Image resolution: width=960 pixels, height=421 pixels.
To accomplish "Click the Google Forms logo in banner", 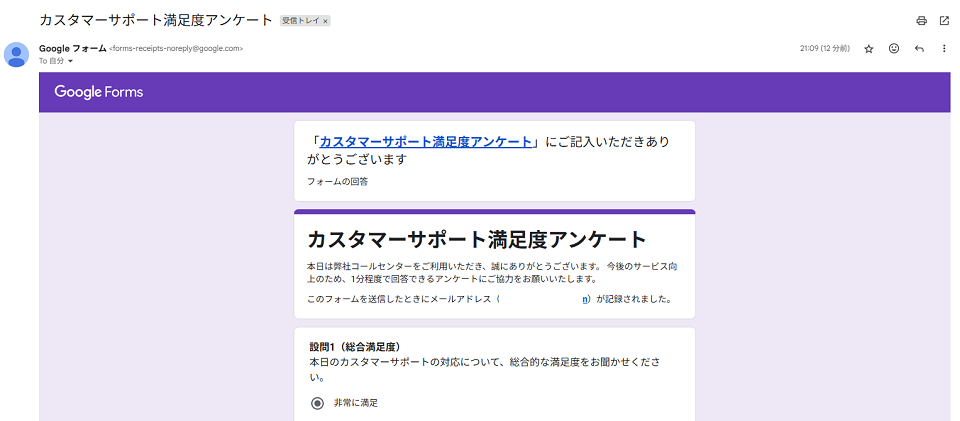I will click(99, 92).
